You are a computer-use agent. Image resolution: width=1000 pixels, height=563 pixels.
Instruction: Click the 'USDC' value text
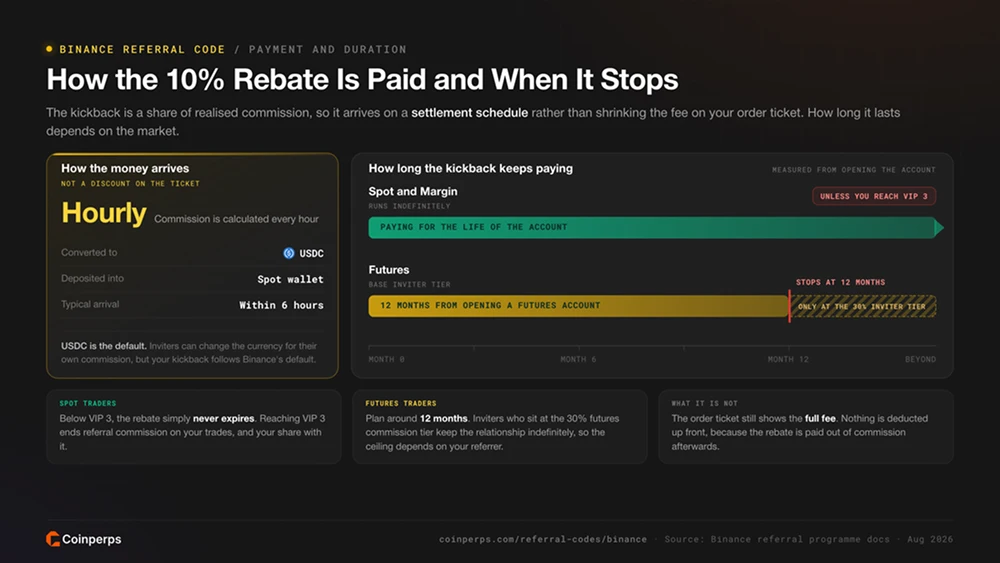pyautogui.click(x=311, y=253)
